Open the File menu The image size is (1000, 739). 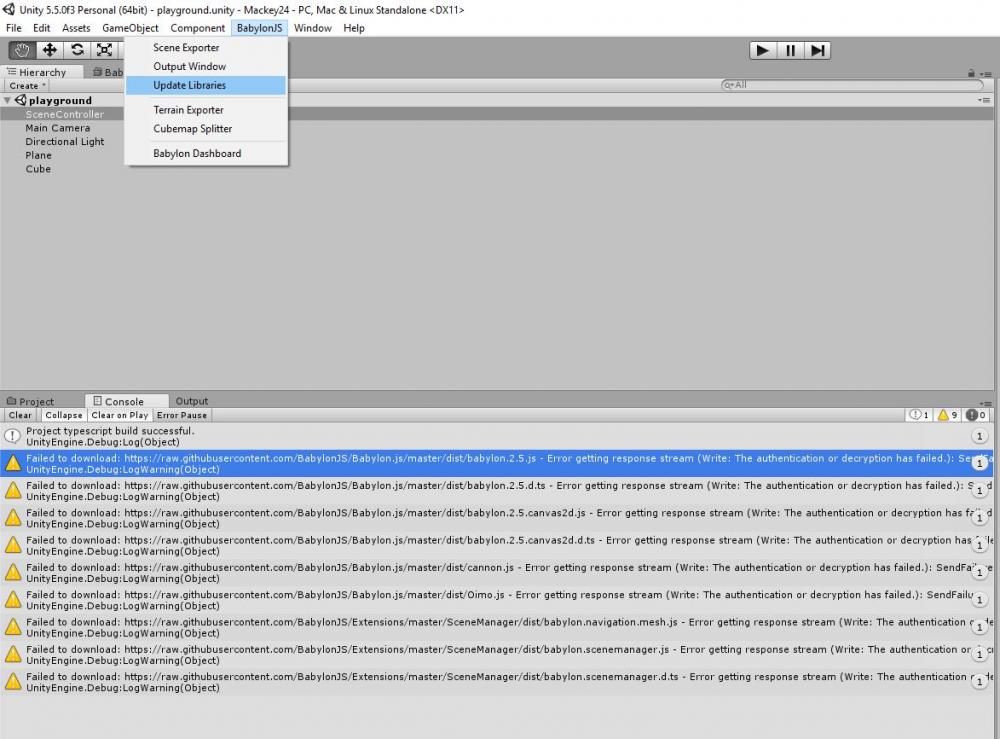pyautogui.click(x=13, y=28)
